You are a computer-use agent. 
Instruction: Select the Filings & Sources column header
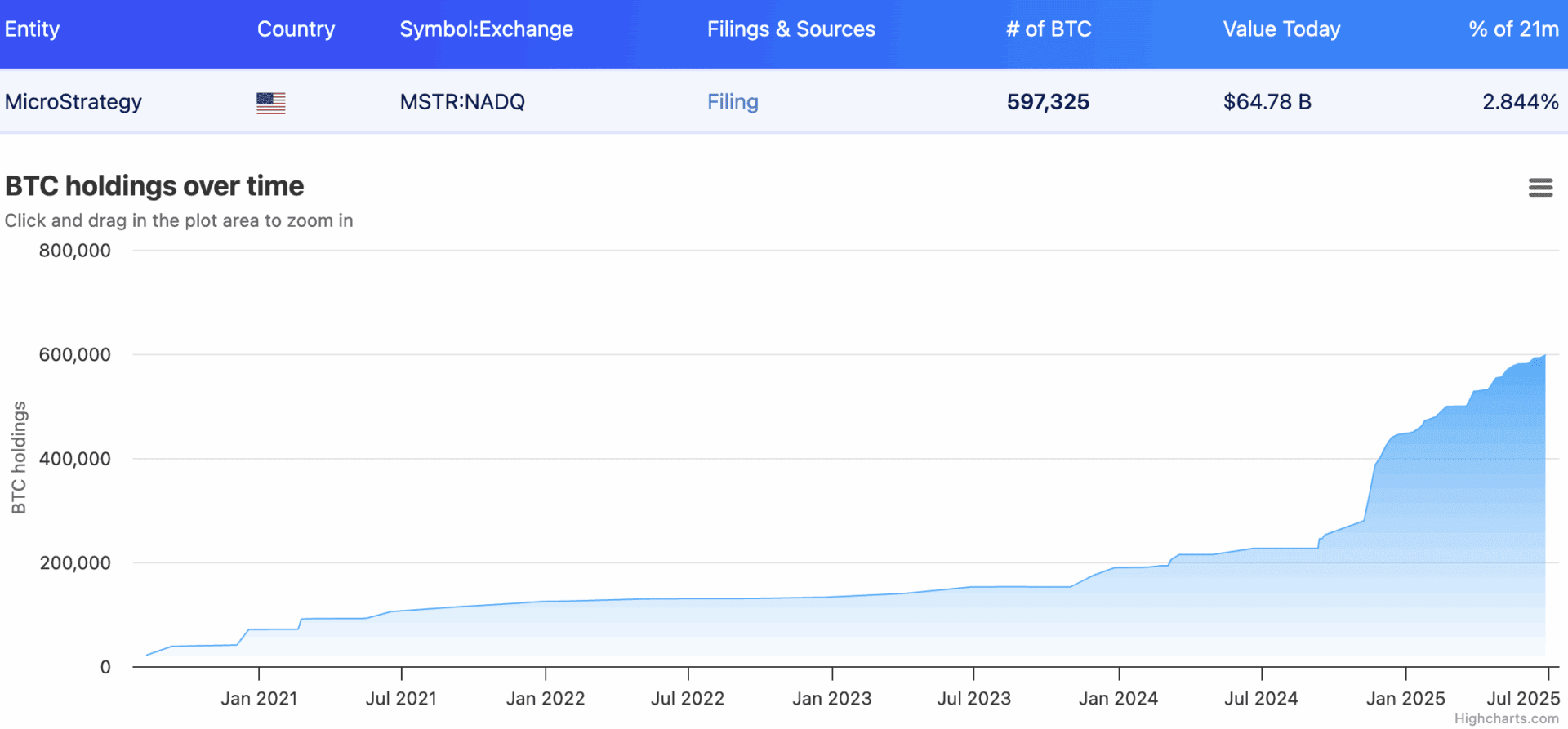(x=791, y=29)
